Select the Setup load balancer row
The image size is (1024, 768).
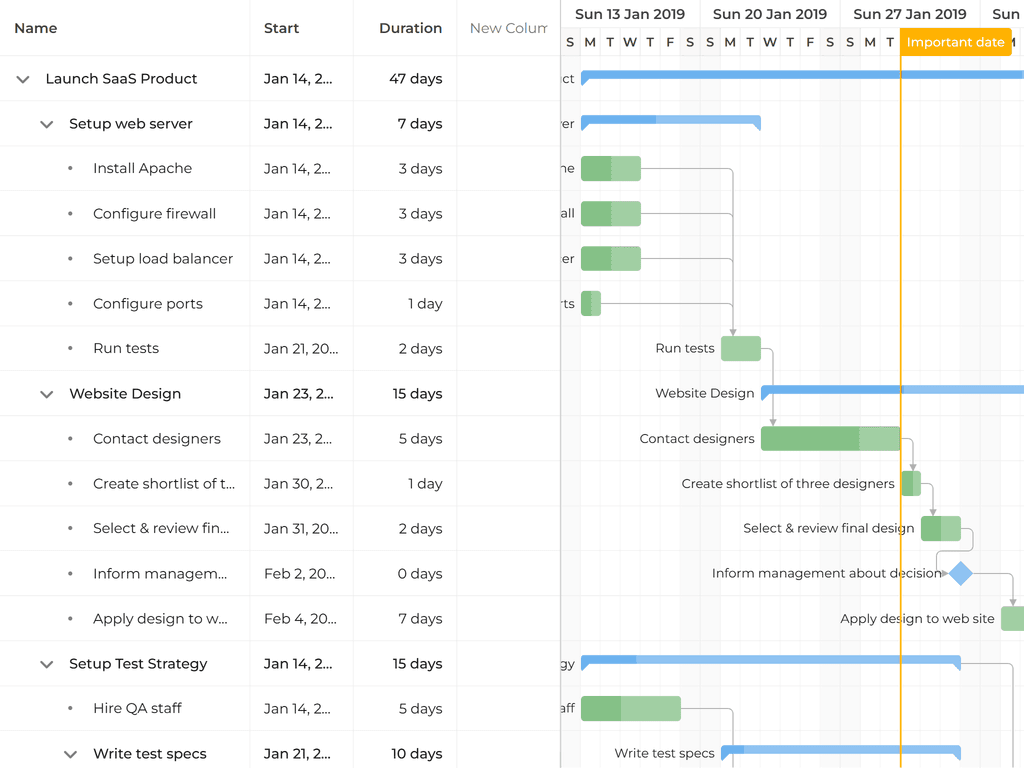click(162, 259)
